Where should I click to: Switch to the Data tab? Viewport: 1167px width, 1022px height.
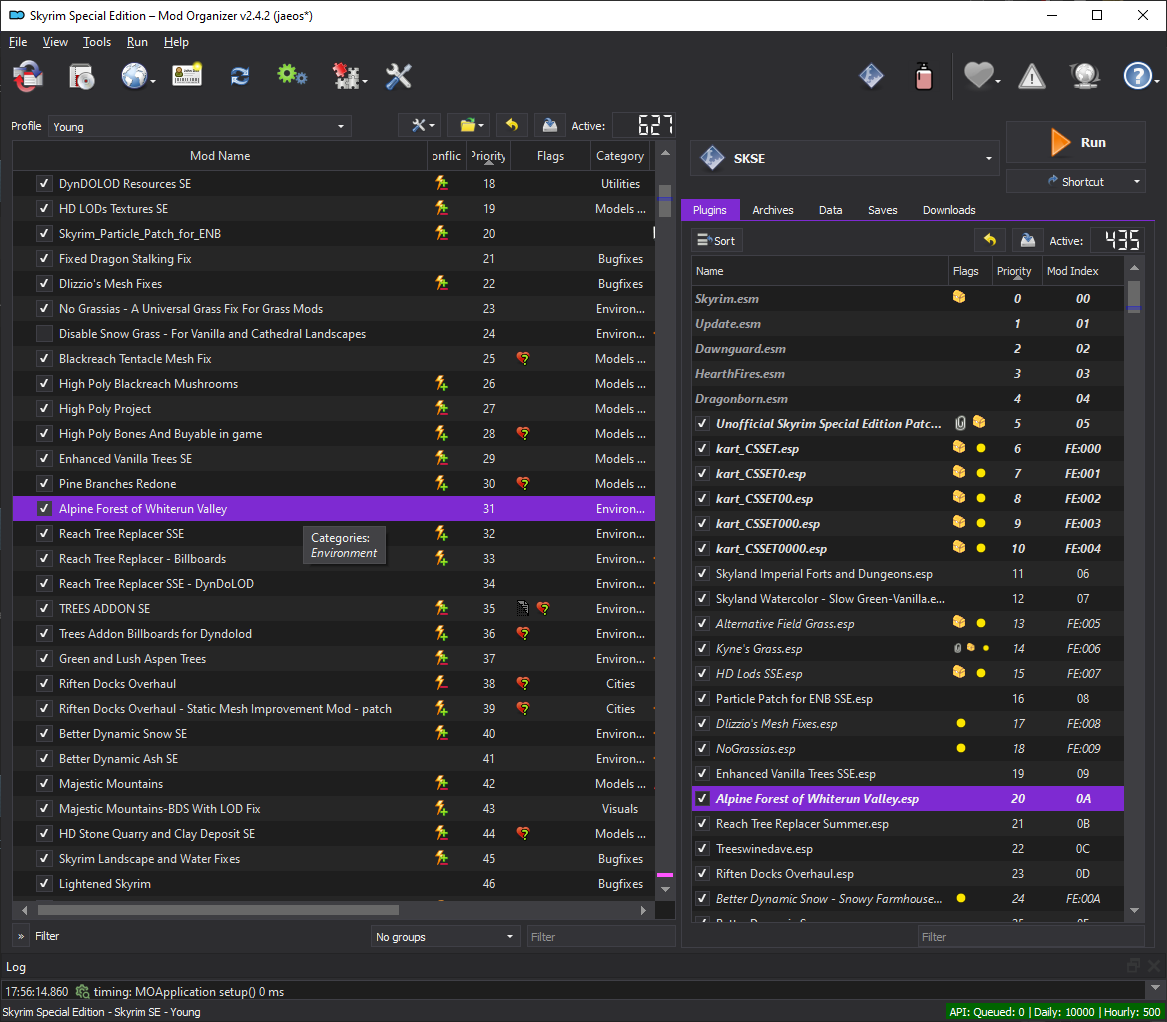(x=831, y=210)
